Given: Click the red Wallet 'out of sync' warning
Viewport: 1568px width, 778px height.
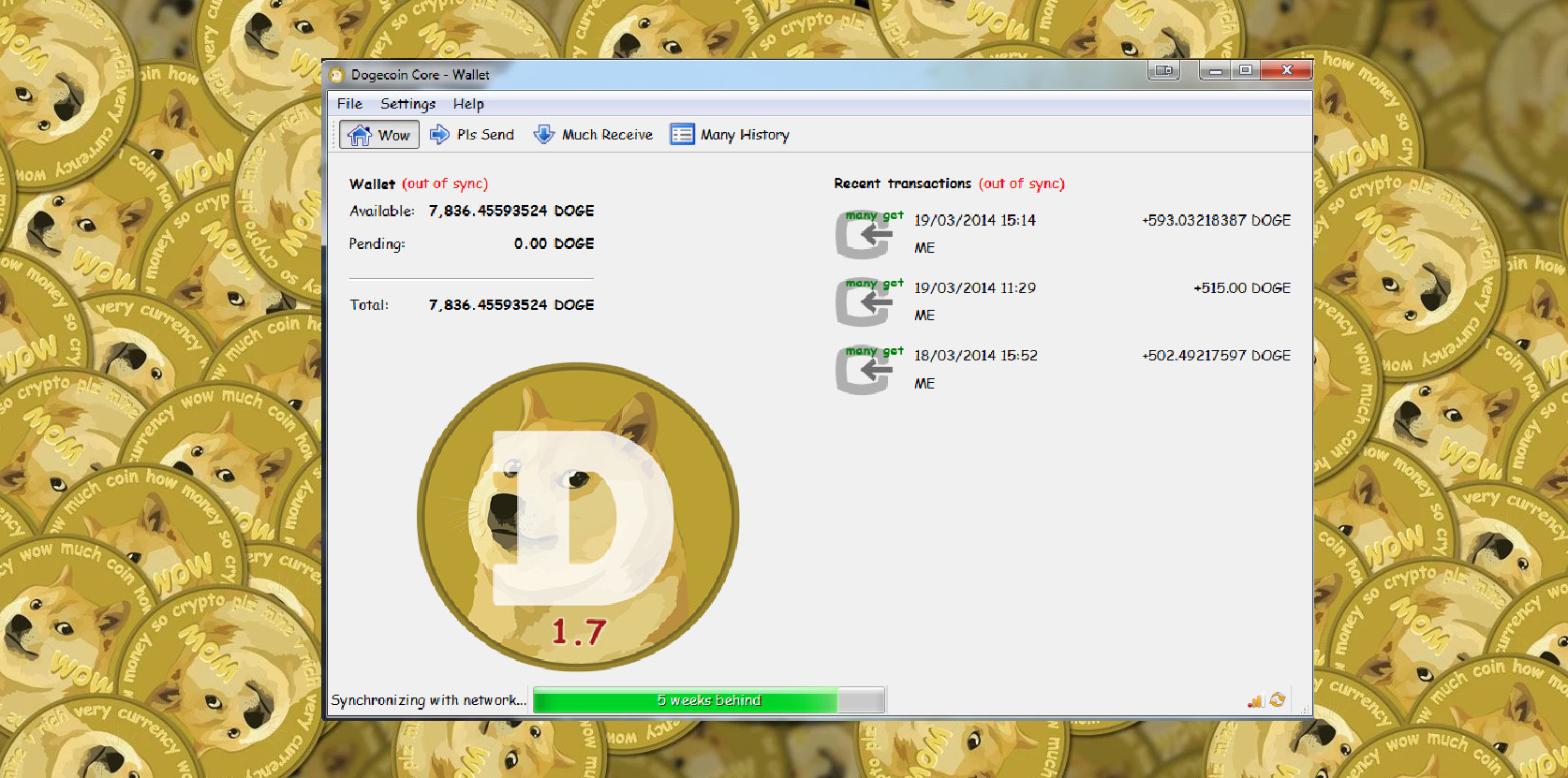Looking at the screenshot, I should pyautogui.click(x=445, y=183).
